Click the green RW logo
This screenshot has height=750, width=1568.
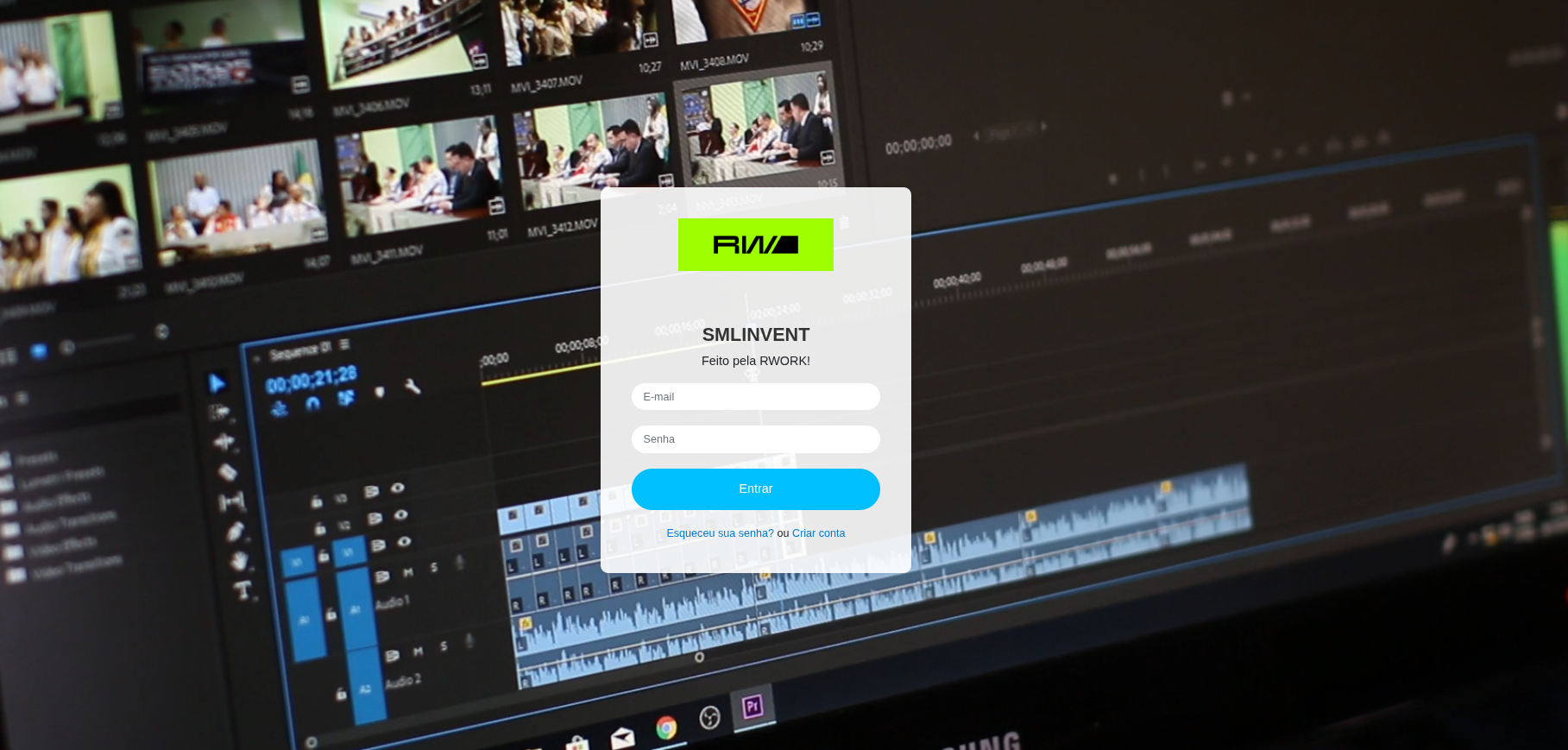(755, 245)
